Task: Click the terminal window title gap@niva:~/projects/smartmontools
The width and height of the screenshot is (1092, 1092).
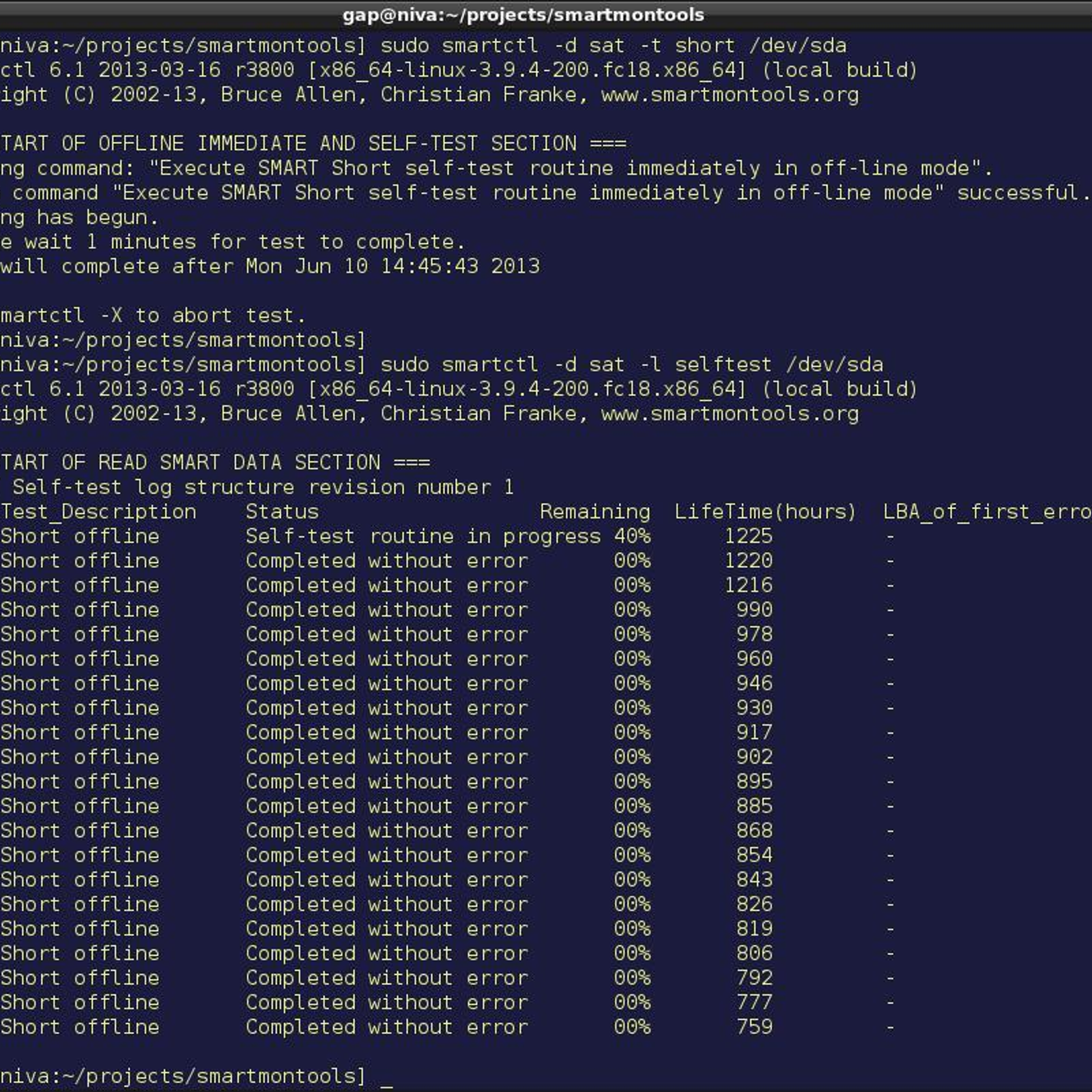Action: pyautogui.click(x=523, y=15)
